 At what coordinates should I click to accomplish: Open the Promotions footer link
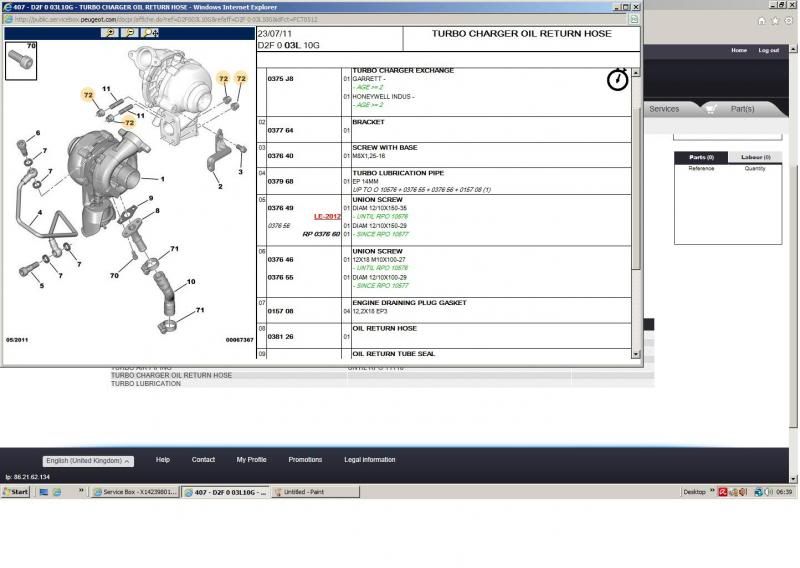(305, 460)
